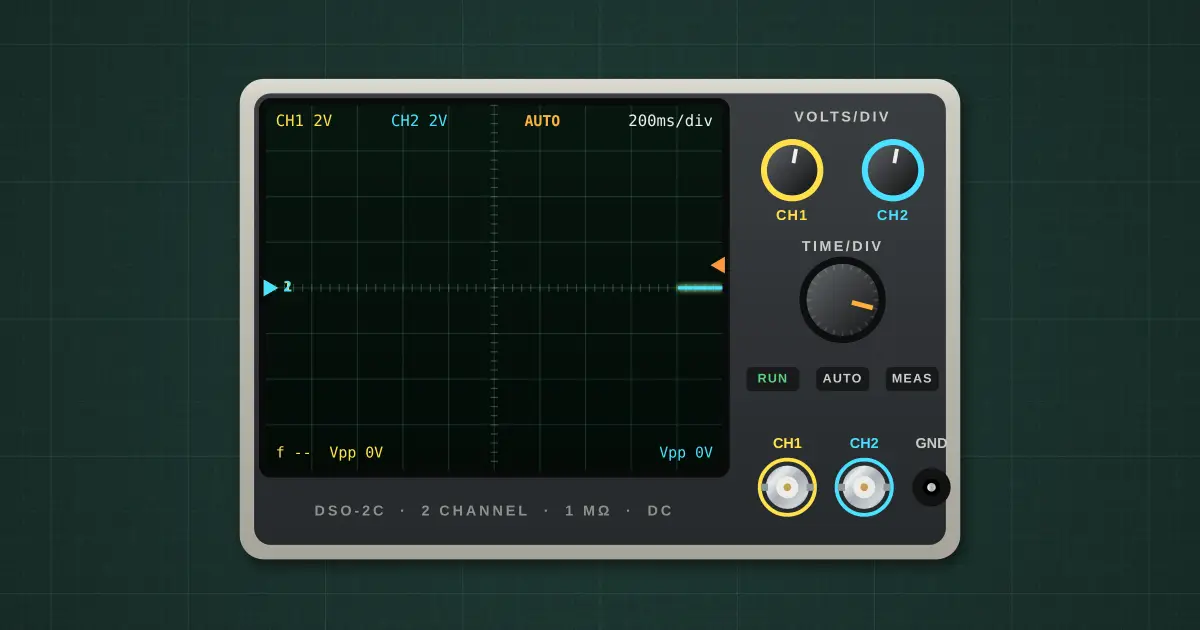Click the cyan trace segment on screen
The width and height of the screenshot is (1200, 630).
pos(699,288)
